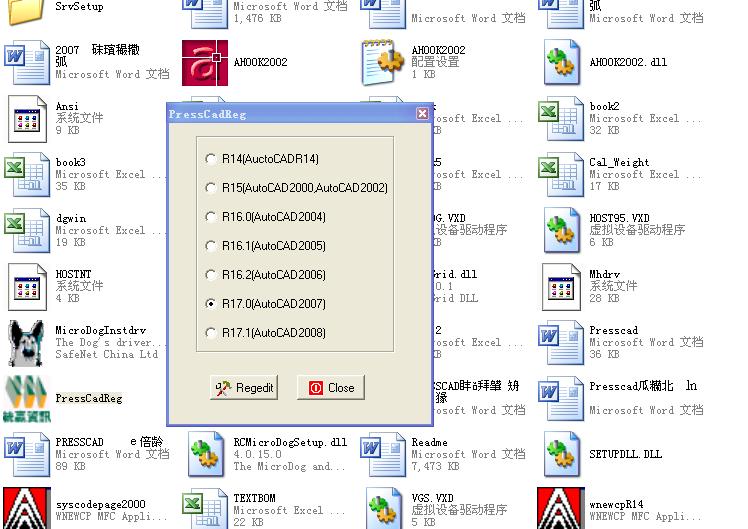
Task: Select the 1,476 KB Word document icon
Action: [205, 13]
